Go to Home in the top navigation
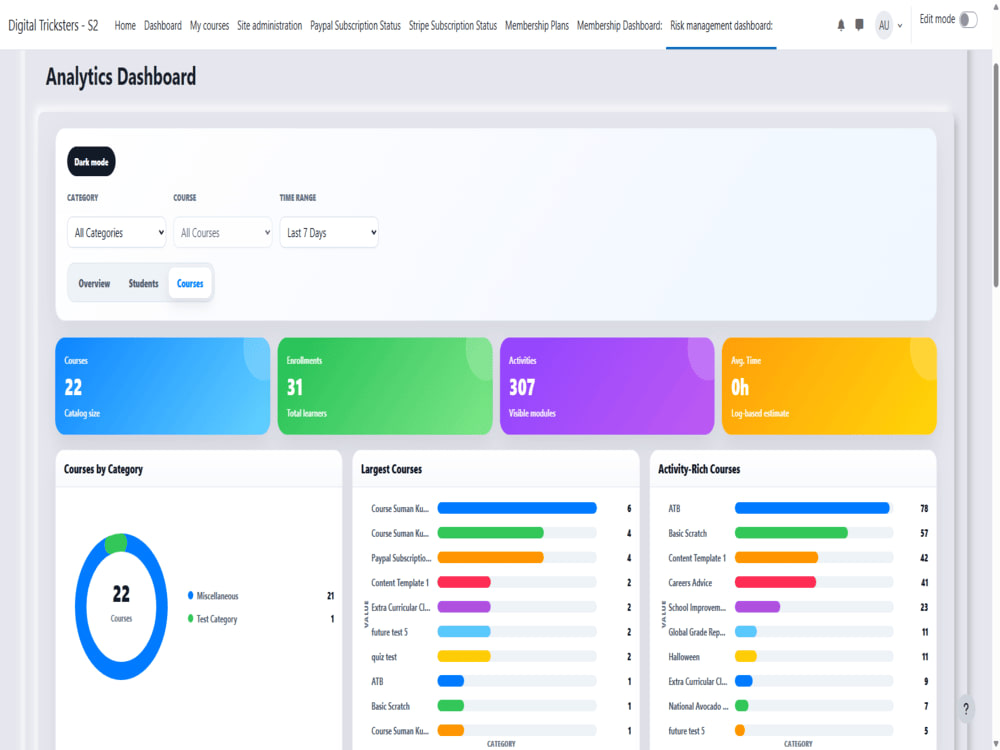 [125, 26]
